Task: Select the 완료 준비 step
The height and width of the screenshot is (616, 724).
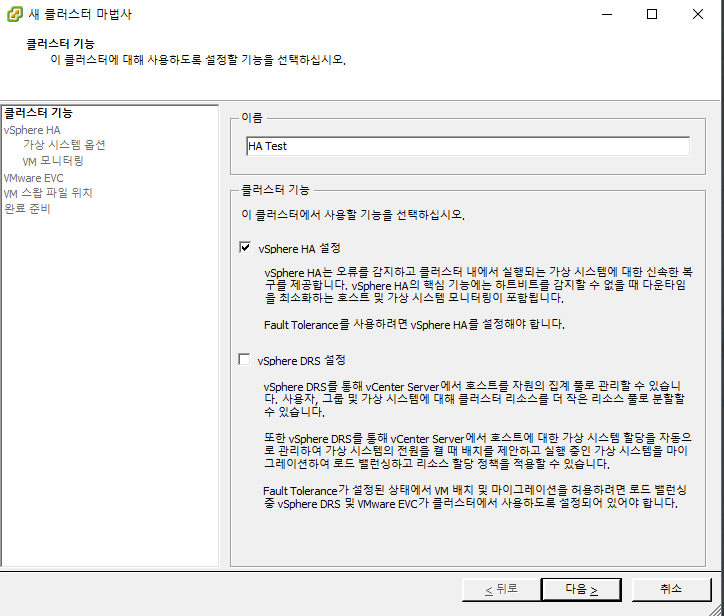Action: [27, 209]
